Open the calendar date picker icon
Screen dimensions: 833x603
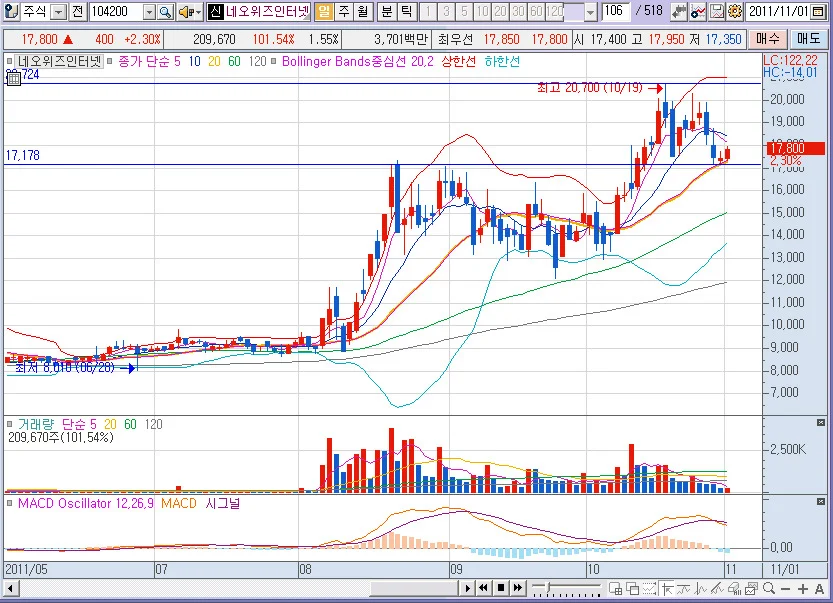(x=819, y=12)
